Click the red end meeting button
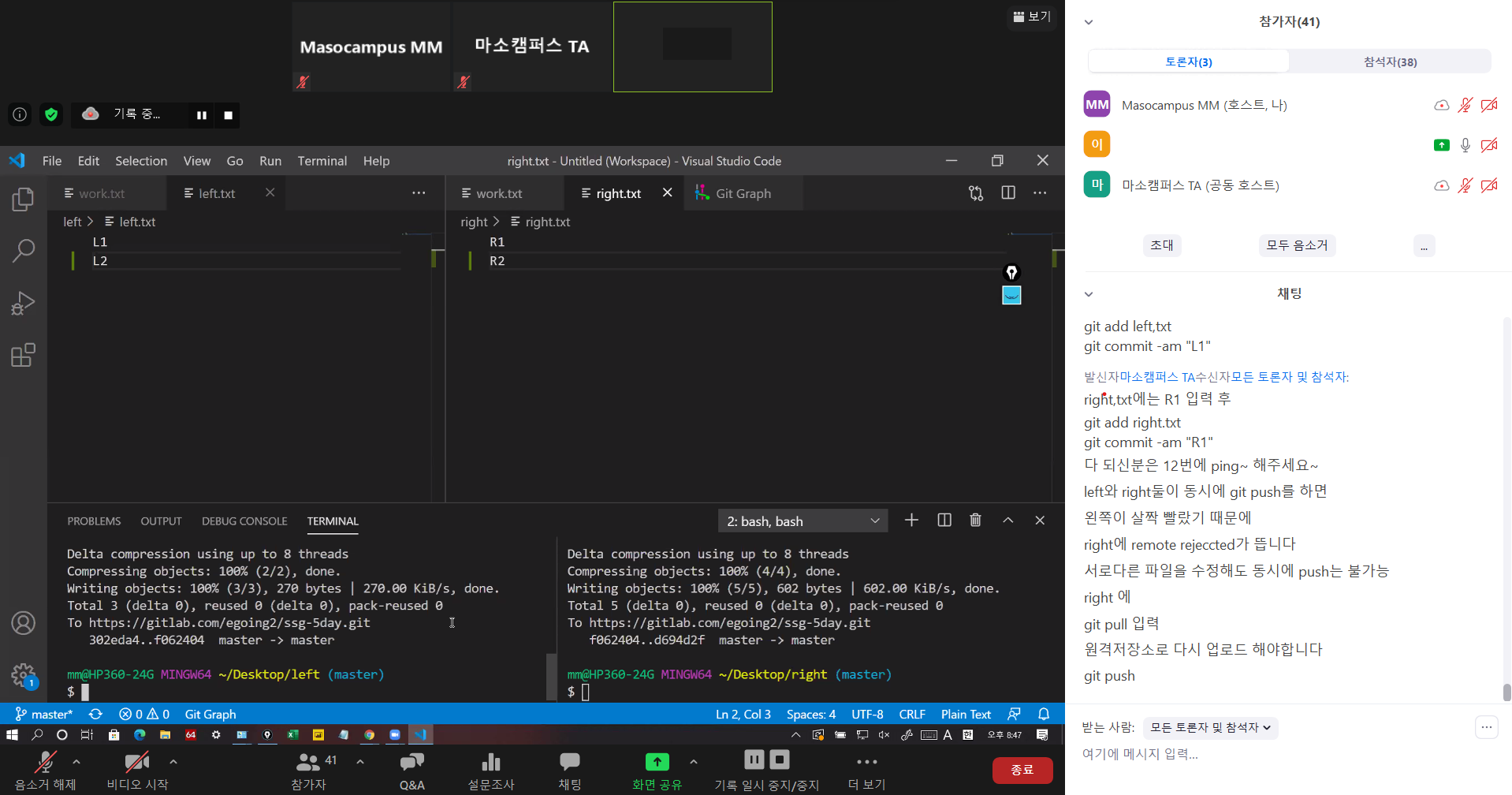1512x795 pixels. tap(1022, 770)
